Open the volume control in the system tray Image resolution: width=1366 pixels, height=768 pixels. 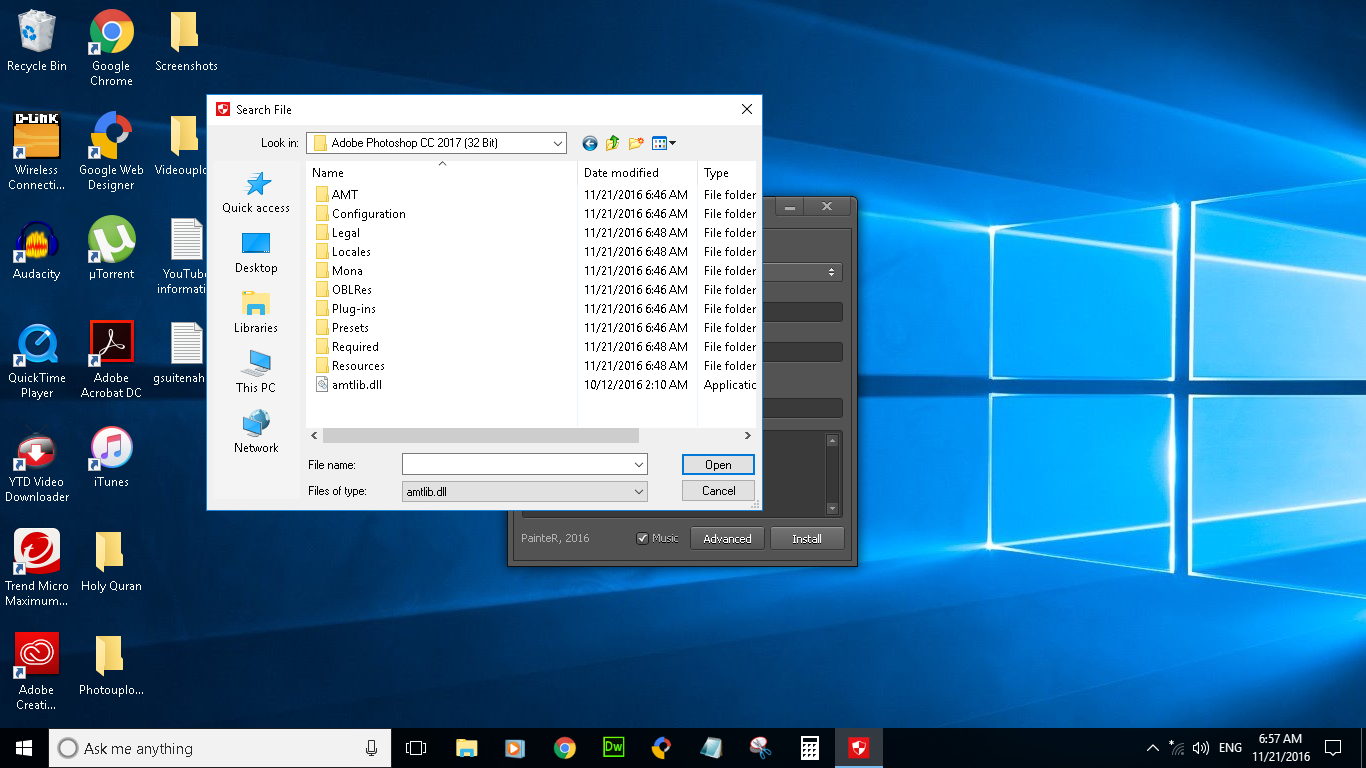click(x=1200, y=747)
